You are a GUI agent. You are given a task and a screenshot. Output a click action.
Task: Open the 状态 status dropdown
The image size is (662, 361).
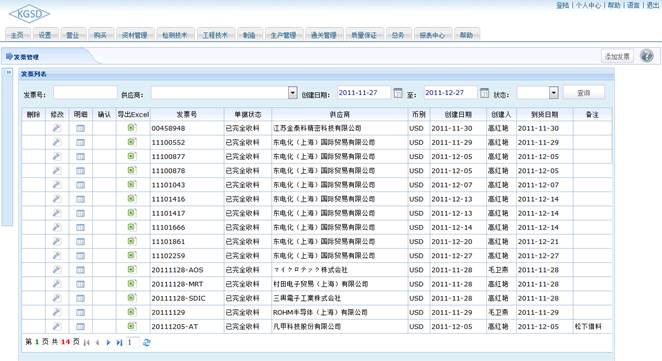coord(553,92)
